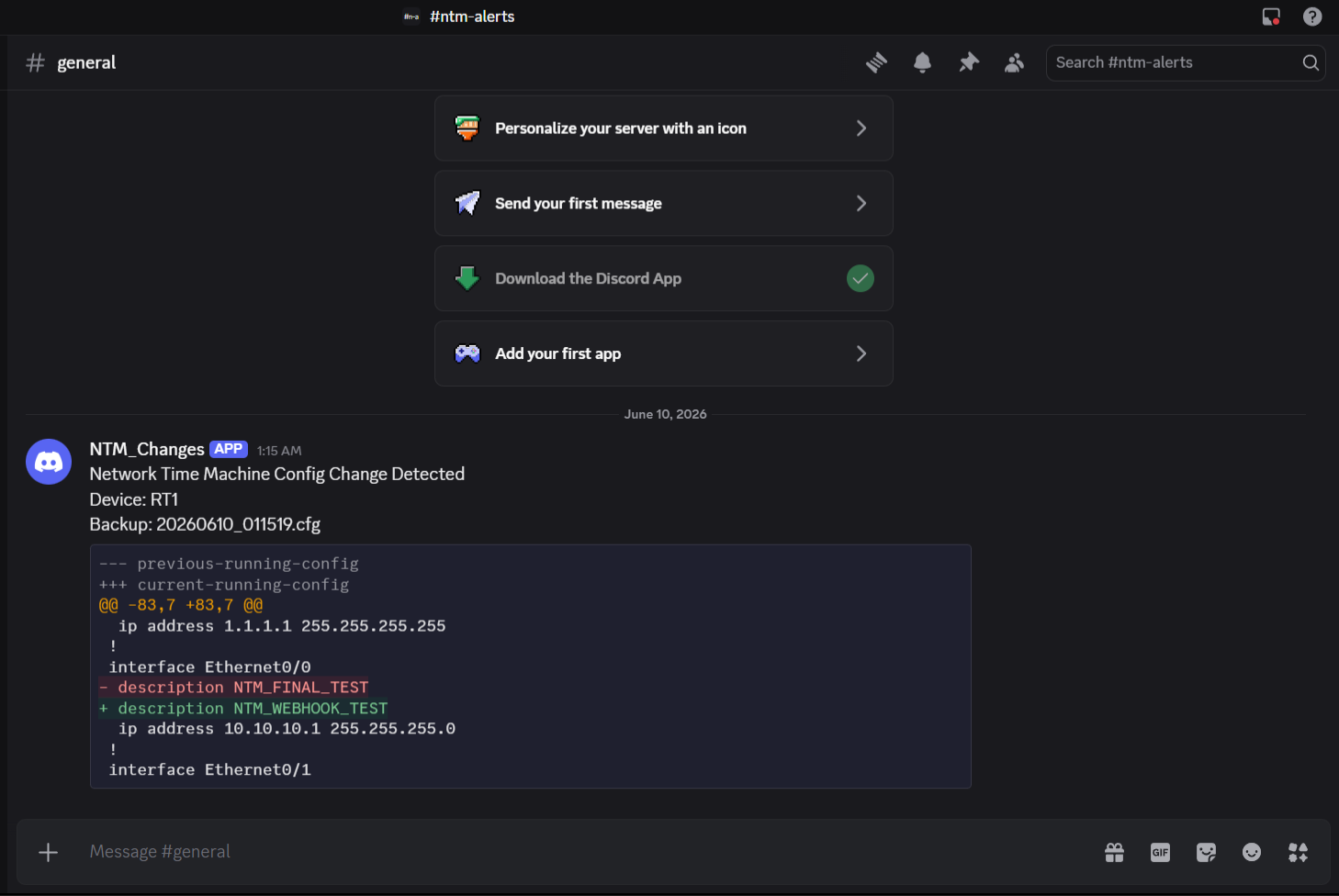
Task: Open the inbox icon at top right
Action: tap(1271, 17)
